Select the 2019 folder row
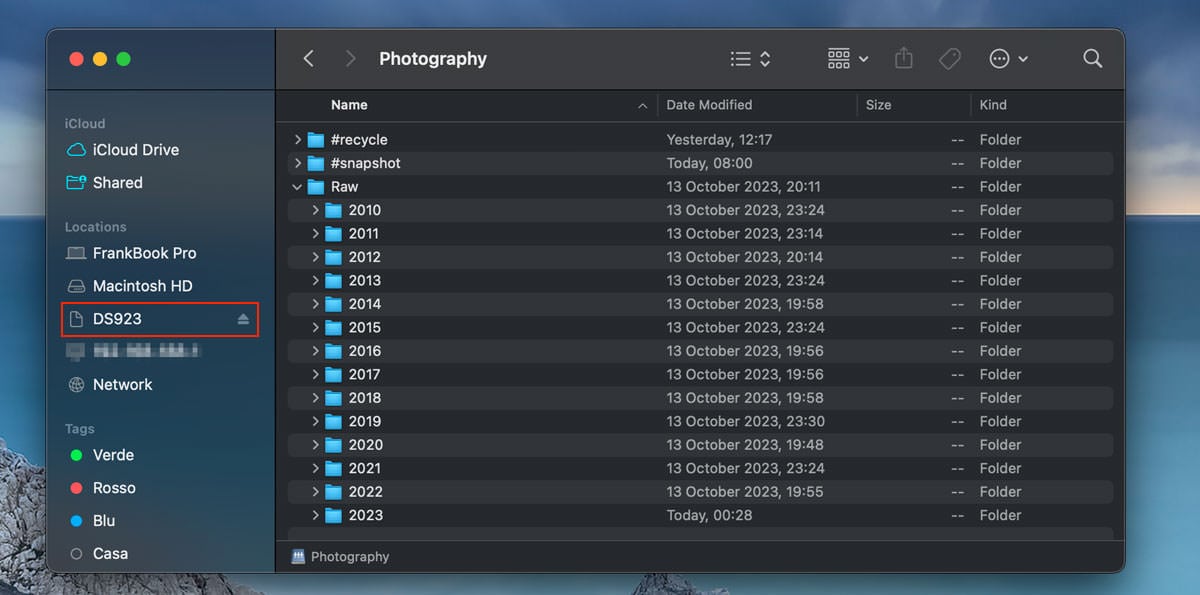Screen dimensions: 1200x595 365,421
